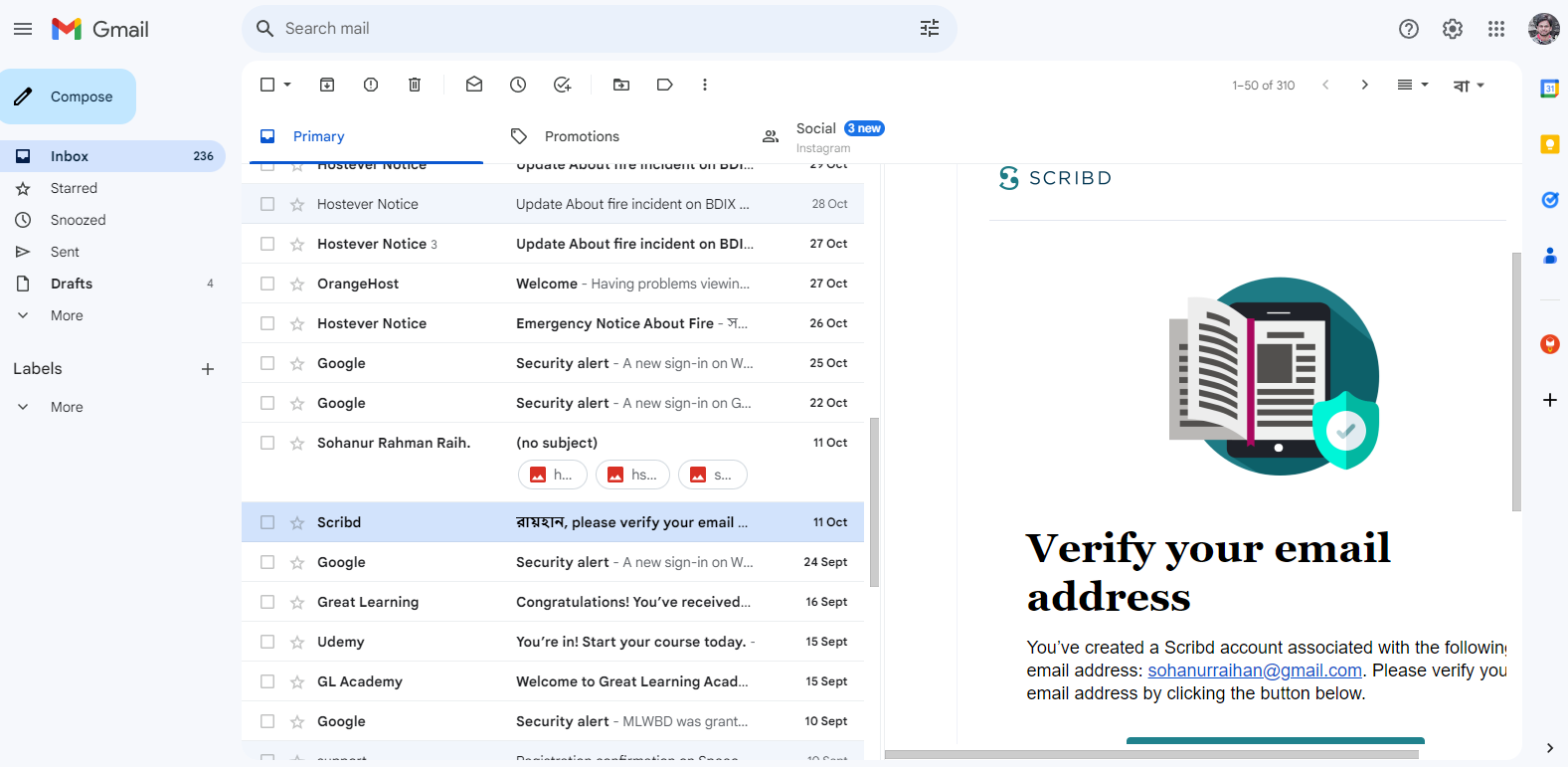The height and width of the screenshot is (767, 1568).
Task: Open the first image attachment chip
Action: pyautogui.click(x=553, y=475)
